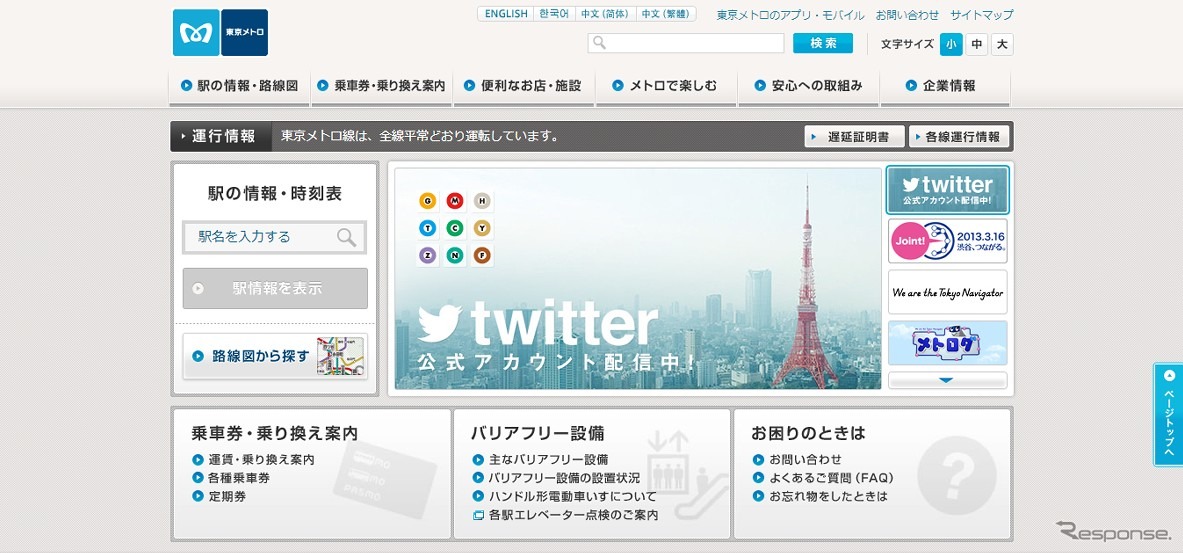
Task: Open お問い合わせ link in header
Action: coord(908,15)
